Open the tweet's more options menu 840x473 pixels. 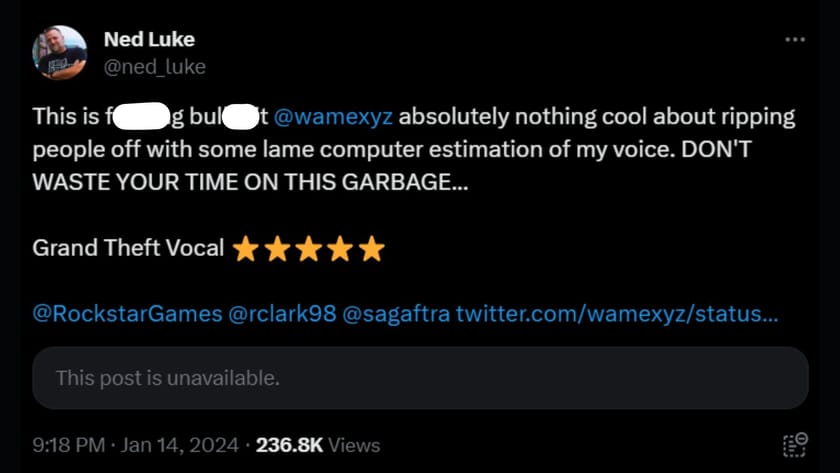pyautogui.click(x=795, y=40)
